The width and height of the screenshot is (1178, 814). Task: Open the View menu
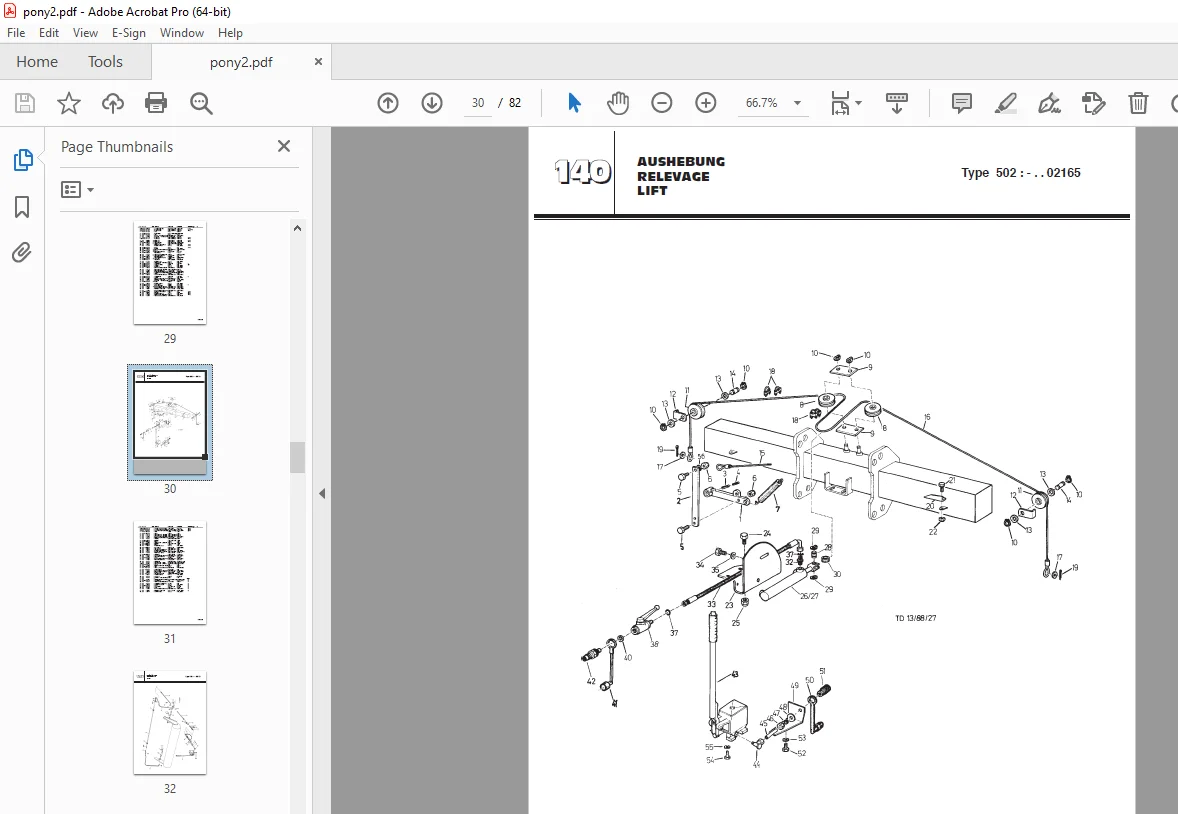tap(85, 33)
